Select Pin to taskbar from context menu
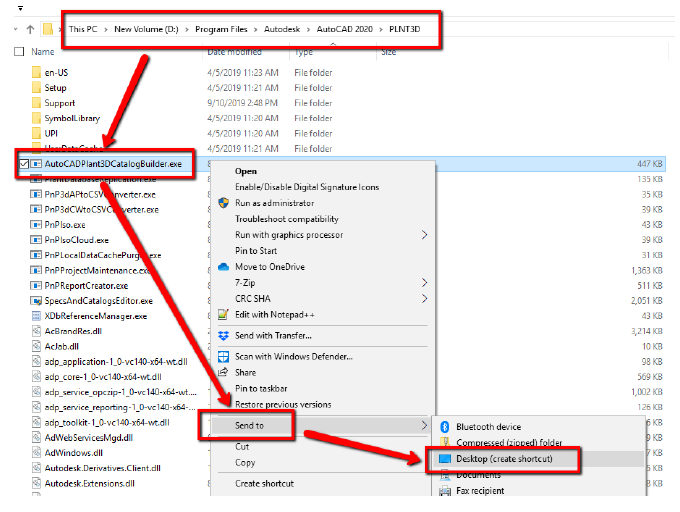This screenshot has width=680, height=512. (x=261, y=388)
